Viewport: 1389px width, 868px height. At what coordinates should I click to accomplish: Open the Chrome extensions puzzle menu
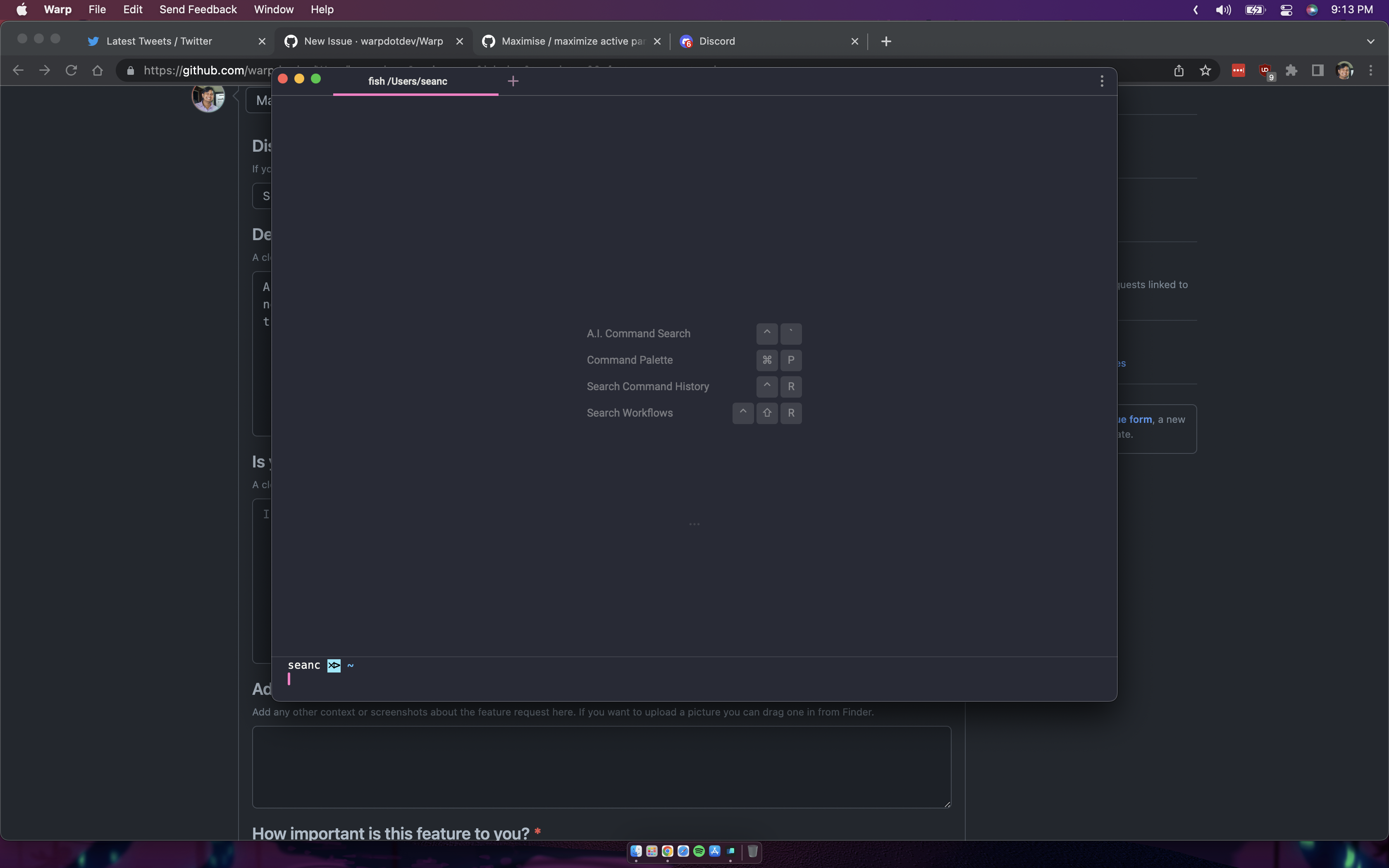tap(1292, 70)
